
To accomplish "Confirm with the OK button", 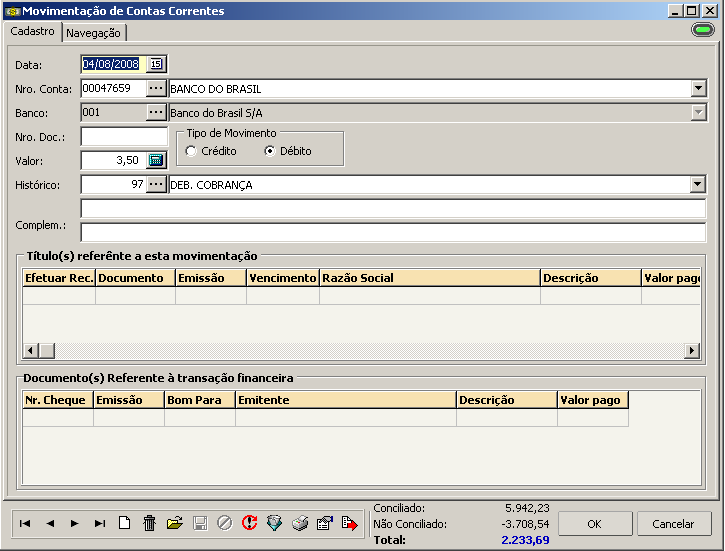I will coord(595,524).
